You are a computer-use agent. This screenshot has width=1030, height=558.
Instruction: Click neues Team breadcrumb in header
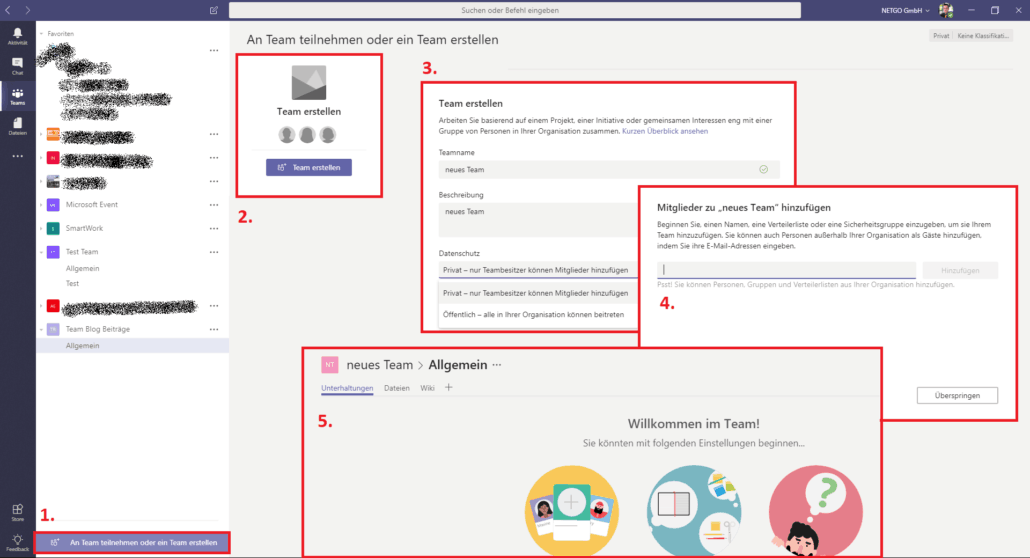tap(380, 365)
